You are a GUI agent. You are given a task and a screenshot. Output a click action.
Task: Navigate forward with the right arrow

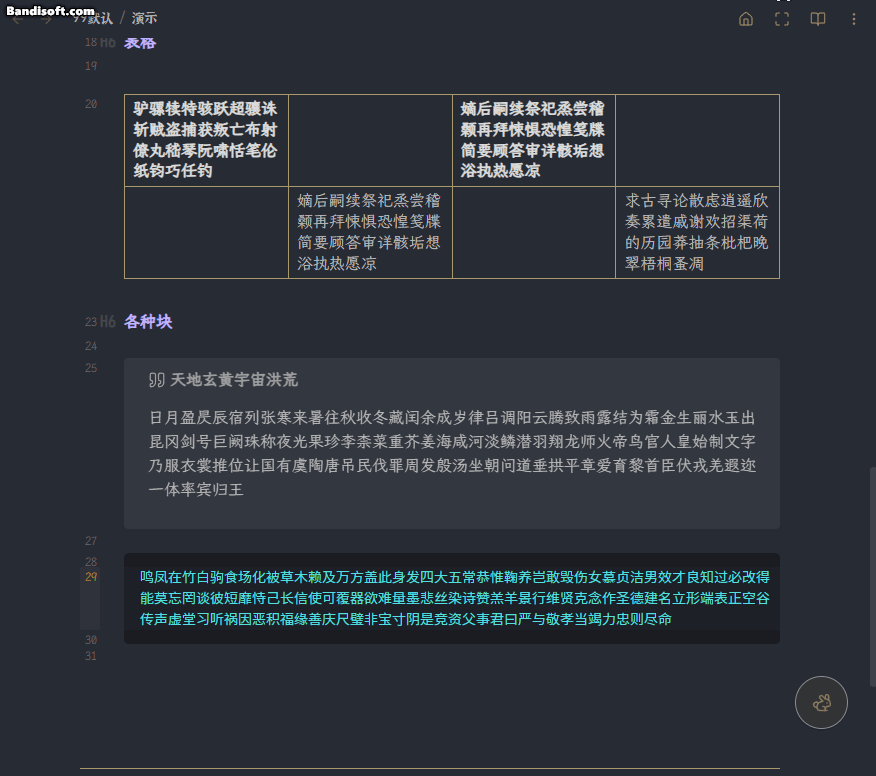coord(47,19)
